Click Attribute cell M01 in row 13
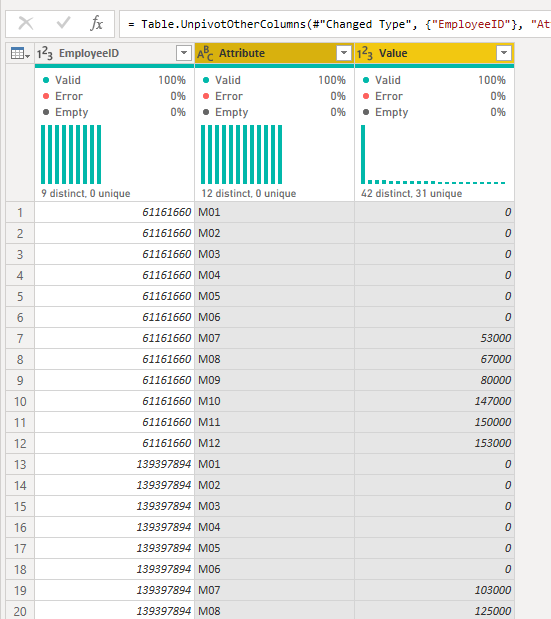Image resolution: width=551 pixels, height=619 pixels. (274, 464)
